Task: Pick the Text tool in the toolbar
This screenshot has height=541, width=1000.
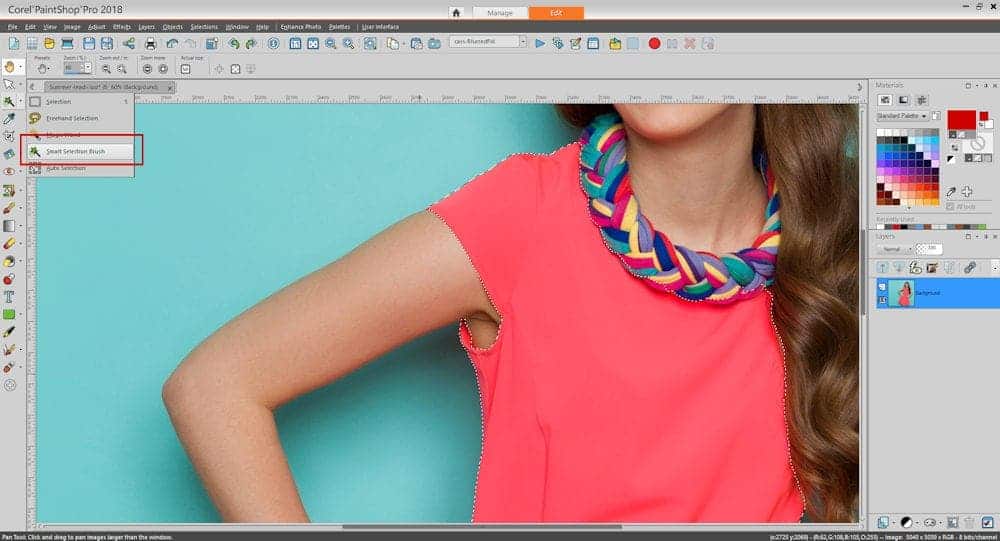Action: pos(9,297)
